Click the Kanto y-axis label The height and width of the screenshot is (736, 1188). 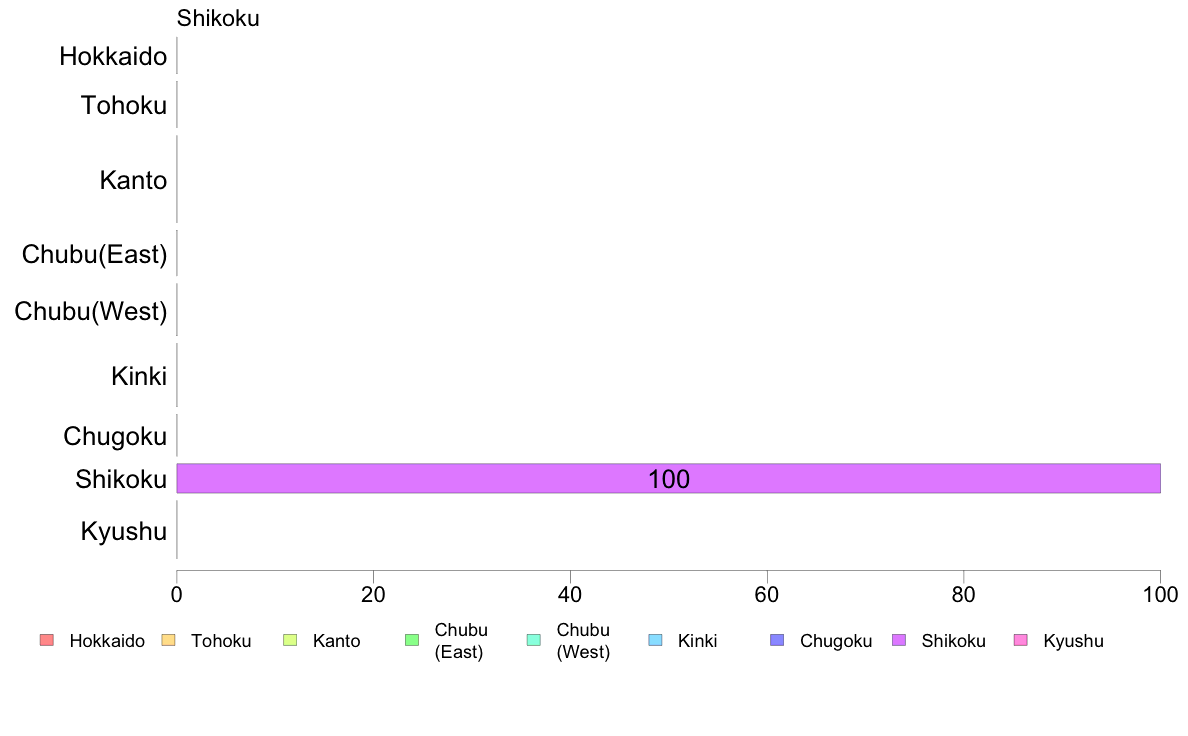[x=133, y=180]
